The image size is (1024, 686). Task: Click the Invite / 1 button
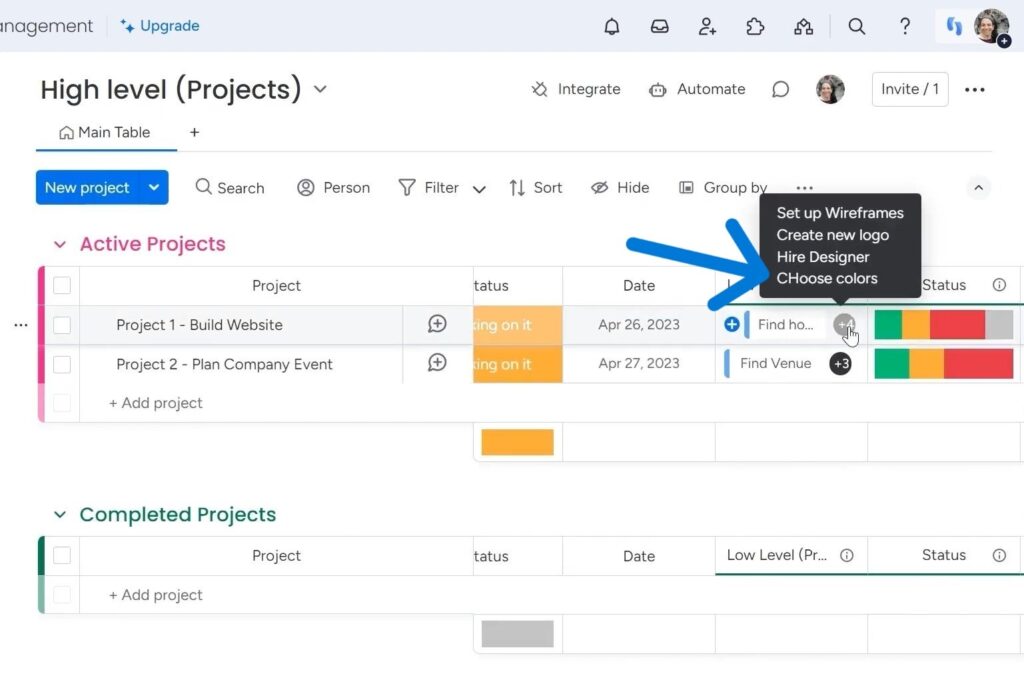click(908, 89)
